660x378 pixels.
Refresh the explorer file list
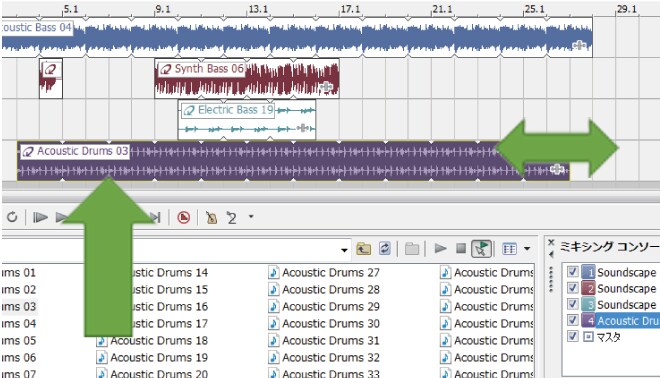pos(385,248)
